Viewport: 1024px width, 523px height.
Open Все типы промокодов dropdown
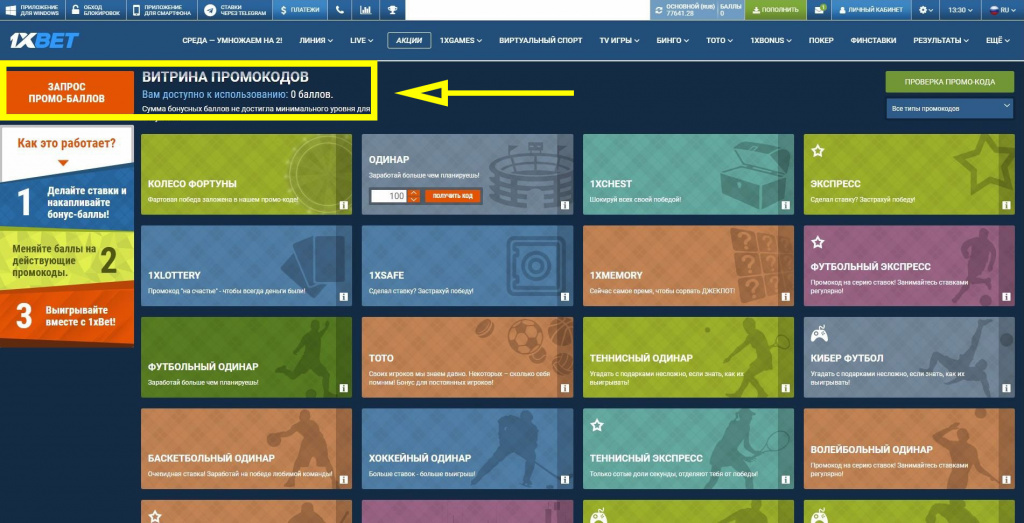tap(950, 108)
